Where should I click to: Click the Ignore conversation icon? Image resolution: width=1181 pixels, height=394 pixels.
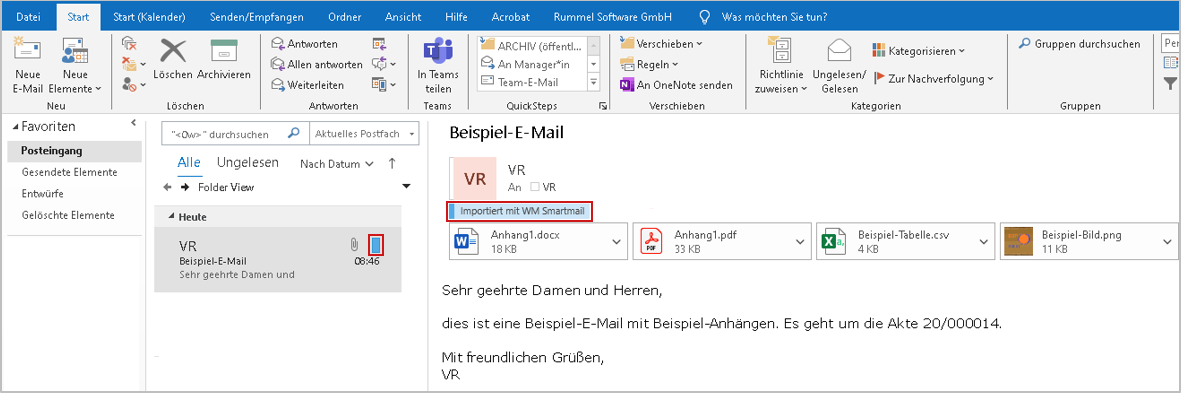point(129,44)
